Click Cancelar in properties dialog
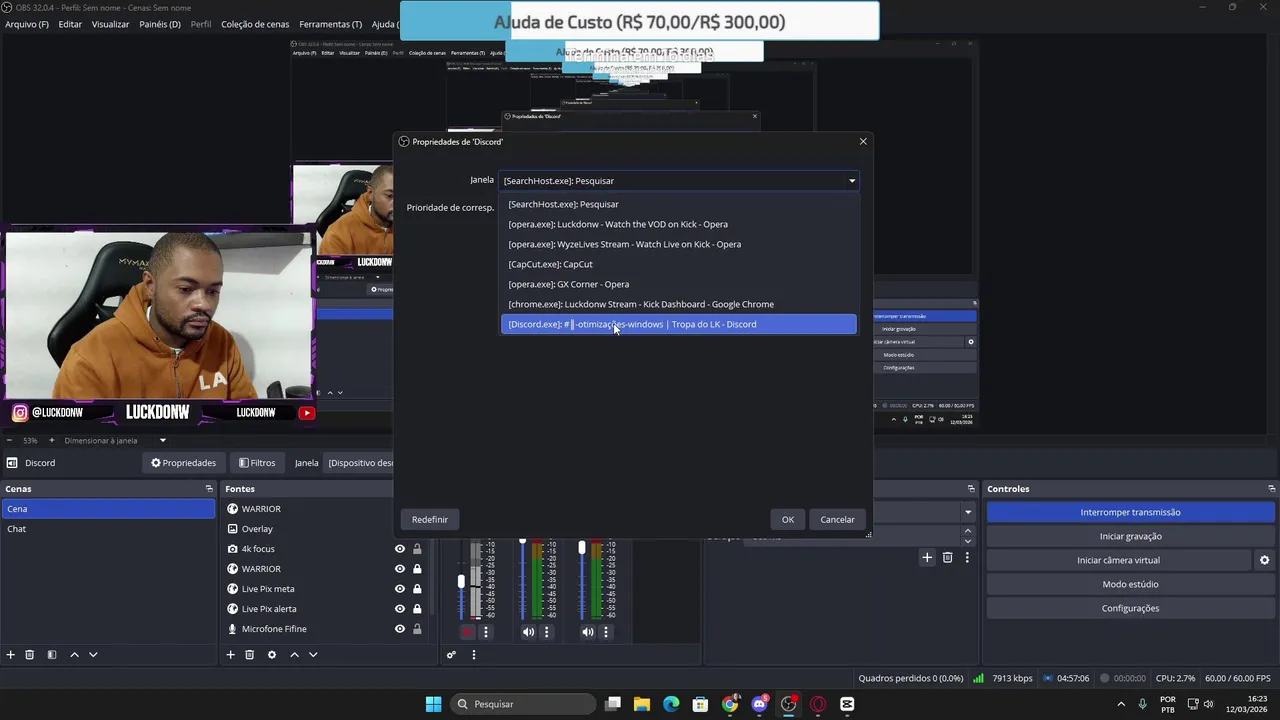Screen dimensions: 1280x720 point(837,519)
